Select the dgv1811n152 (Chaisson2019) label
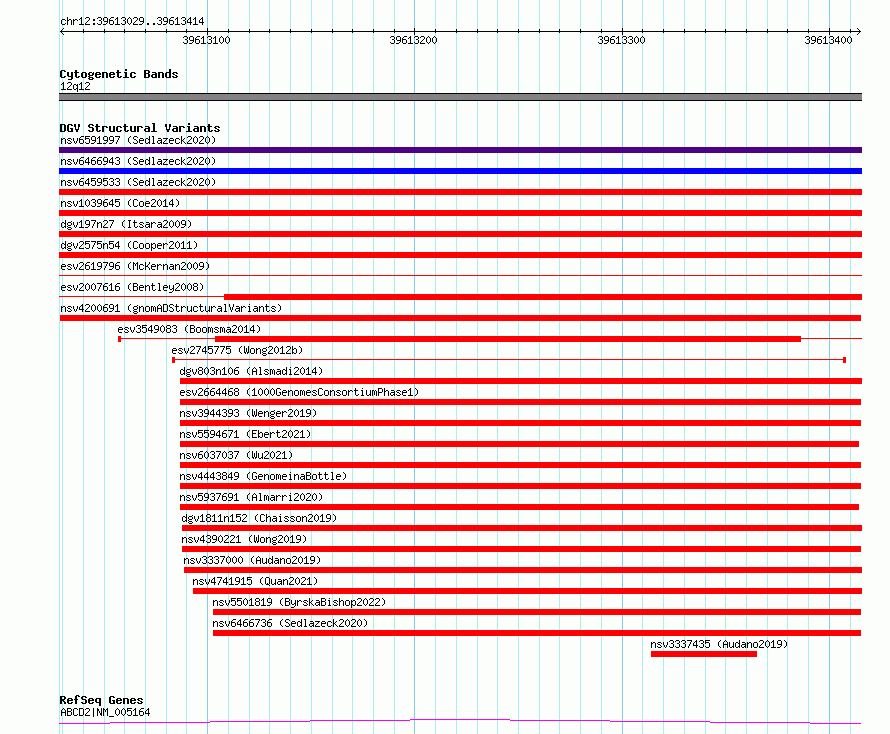890x734 pixels. pos(259,518)
